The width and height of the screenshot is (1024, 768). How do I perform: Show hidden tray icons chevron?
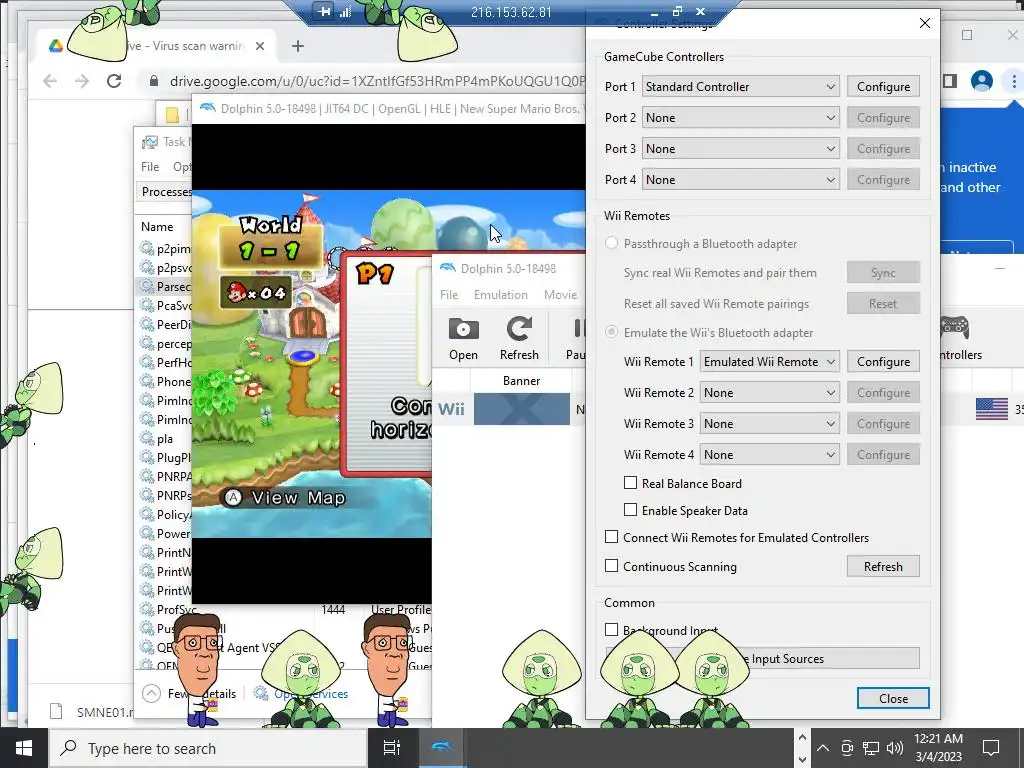(823, 748)
